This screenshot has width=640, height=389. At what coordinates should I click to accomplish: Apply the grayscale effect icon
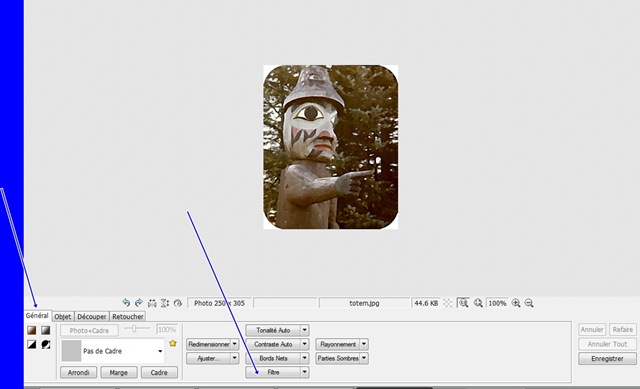click(x=45, y=330)
